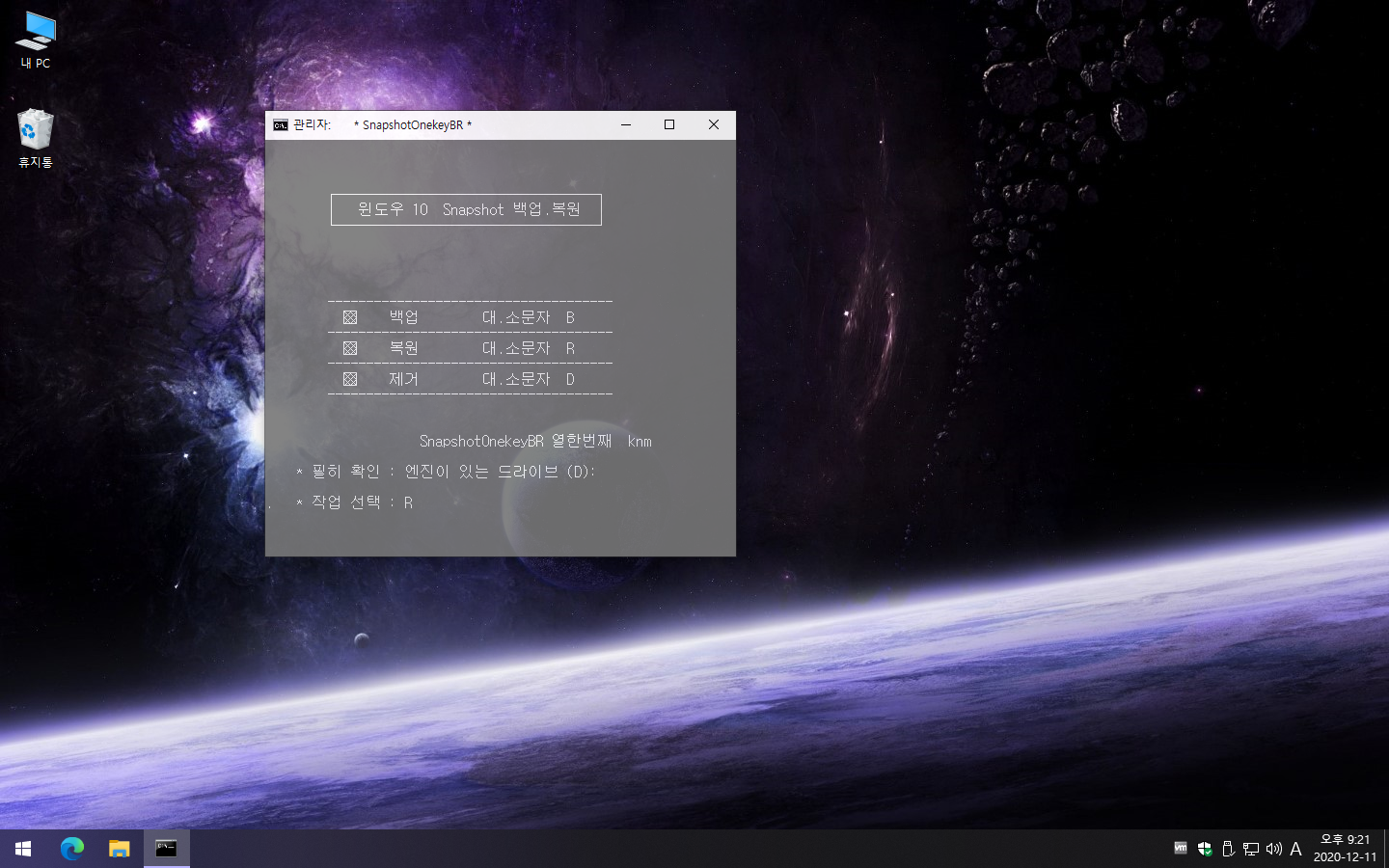Click the 복원 menu row text

click(404, 348)
